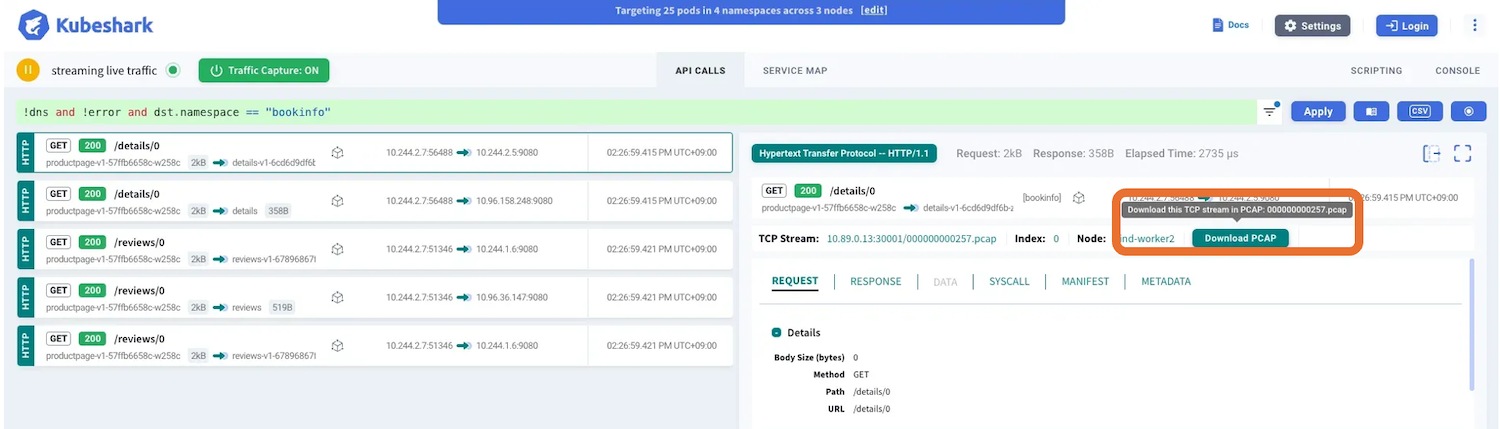Select the /details/0 entry to 10.96.158.248:9080
The image size is (1500, 429).
coord(375,201)
